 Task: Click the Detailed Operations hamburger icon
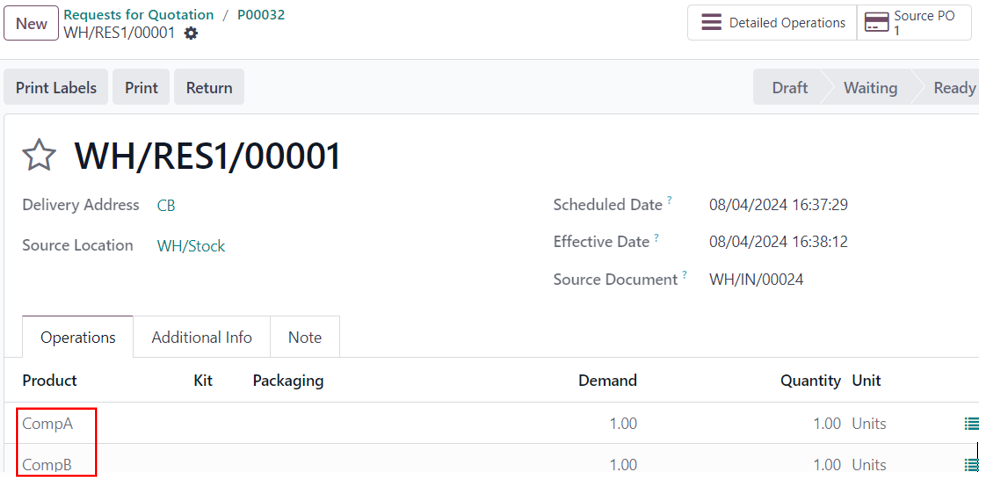coord(711,23)
